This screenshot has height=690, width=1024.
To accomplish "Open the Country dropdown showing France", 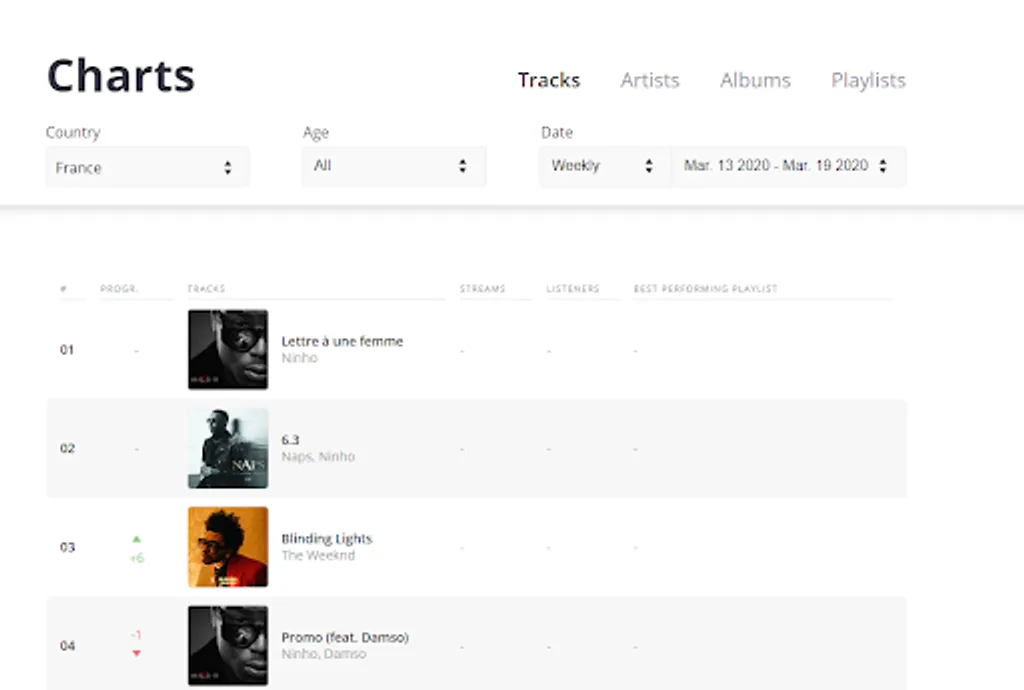I will (x=147, y=166).
